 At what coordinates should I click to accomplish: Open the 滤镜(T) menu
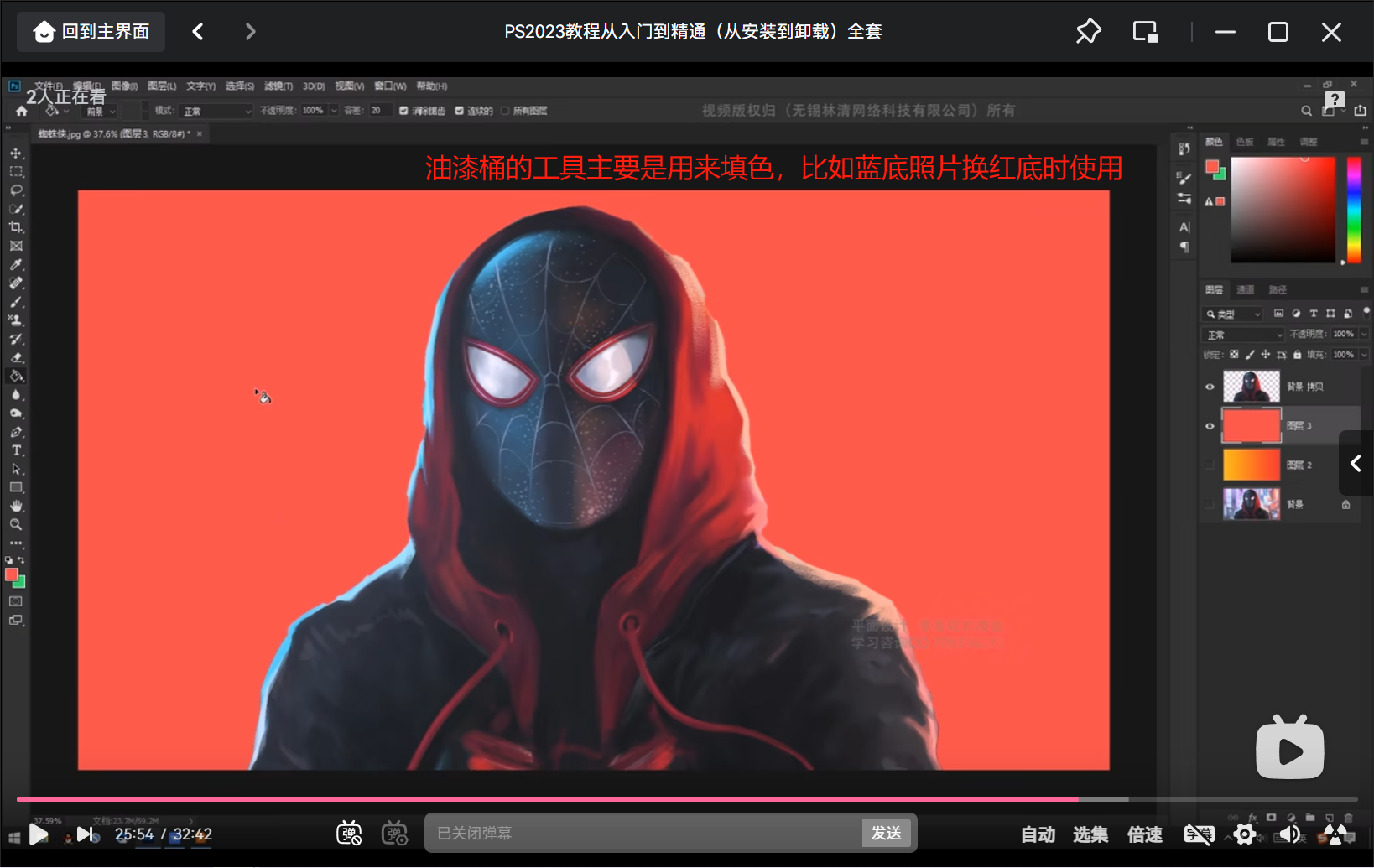pyautogui.click(x=278, y=86)
